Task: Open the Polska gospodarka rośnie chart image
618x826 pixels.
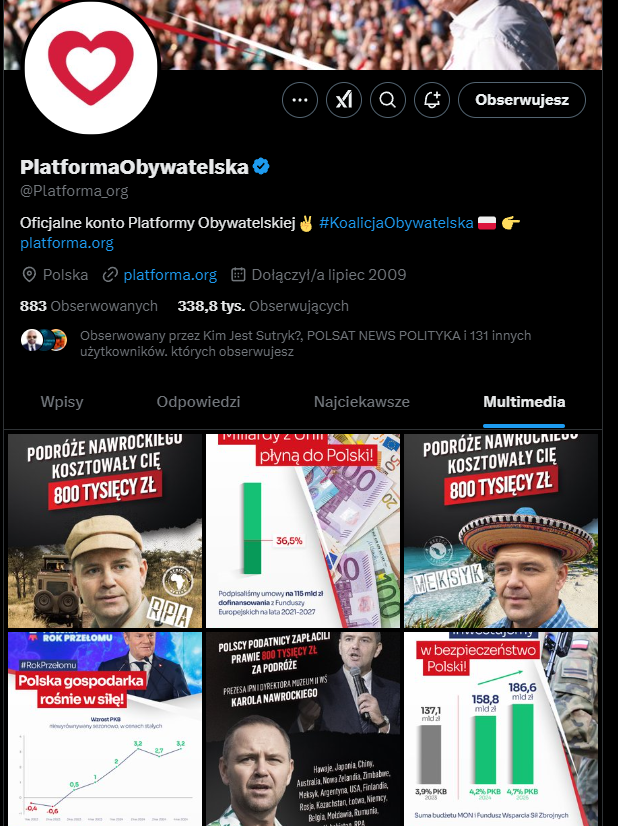Action: [105, 729]
